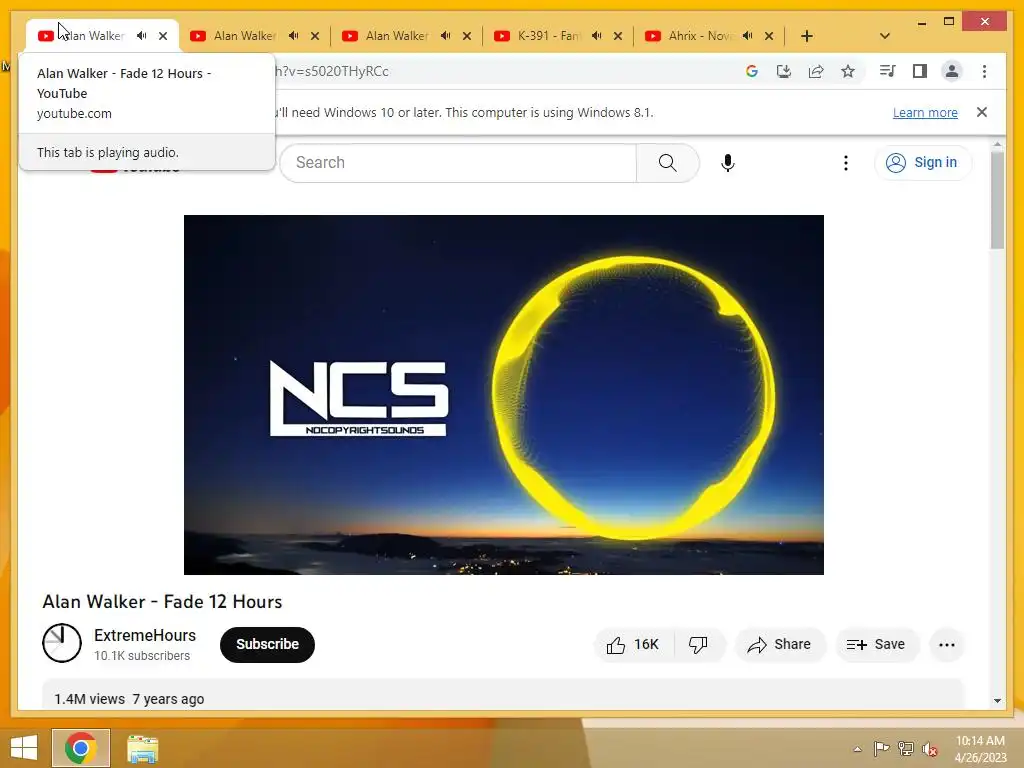Open more actions ellipsis under video
The image size is (1024, 768).
click(947, 645)
